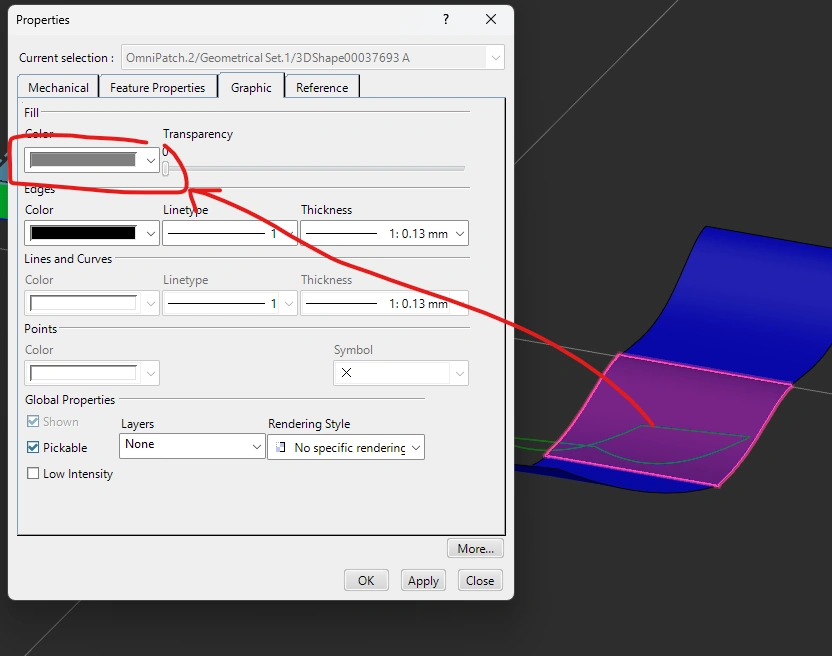832x656 pixels.
Task: Click the X point symbol icon
Action: pos(346,373)
